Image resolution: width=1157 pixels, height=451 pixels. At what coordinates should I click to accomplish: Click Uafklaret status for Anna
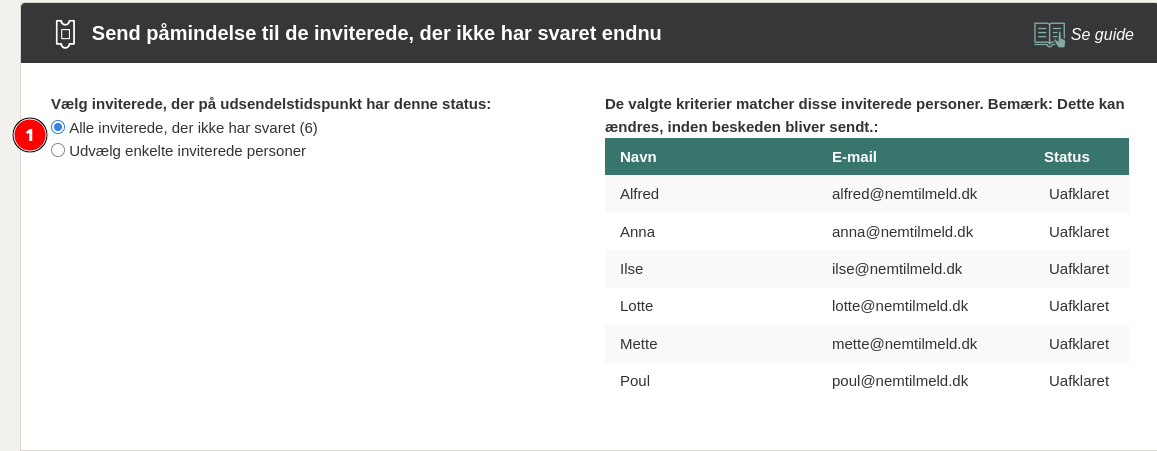[x=1078, y=232]
